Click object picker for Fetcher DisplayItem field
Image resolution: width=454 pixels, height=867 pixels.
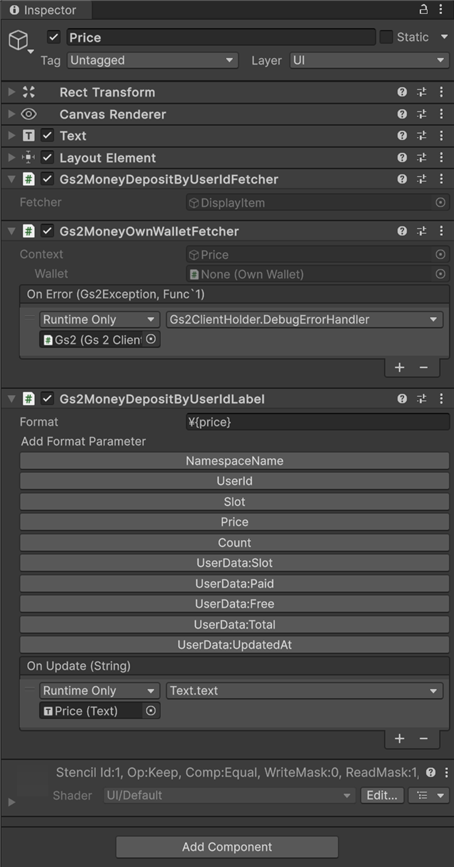point(440,203)
